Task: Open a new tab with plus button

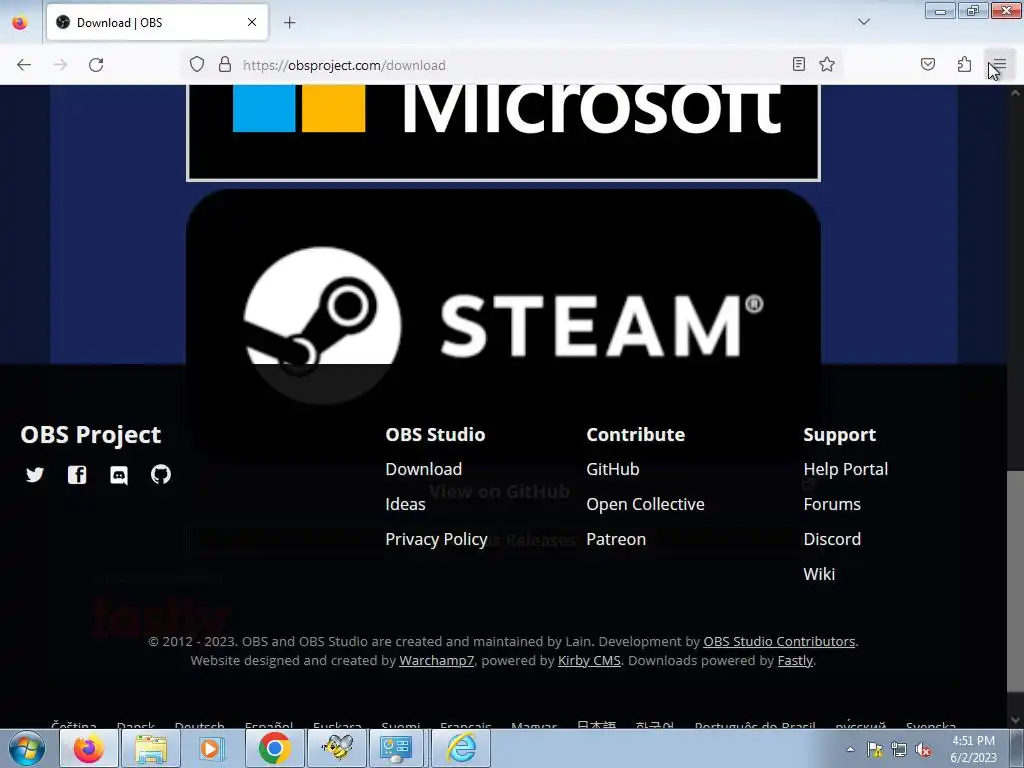Action: [290, 23]
